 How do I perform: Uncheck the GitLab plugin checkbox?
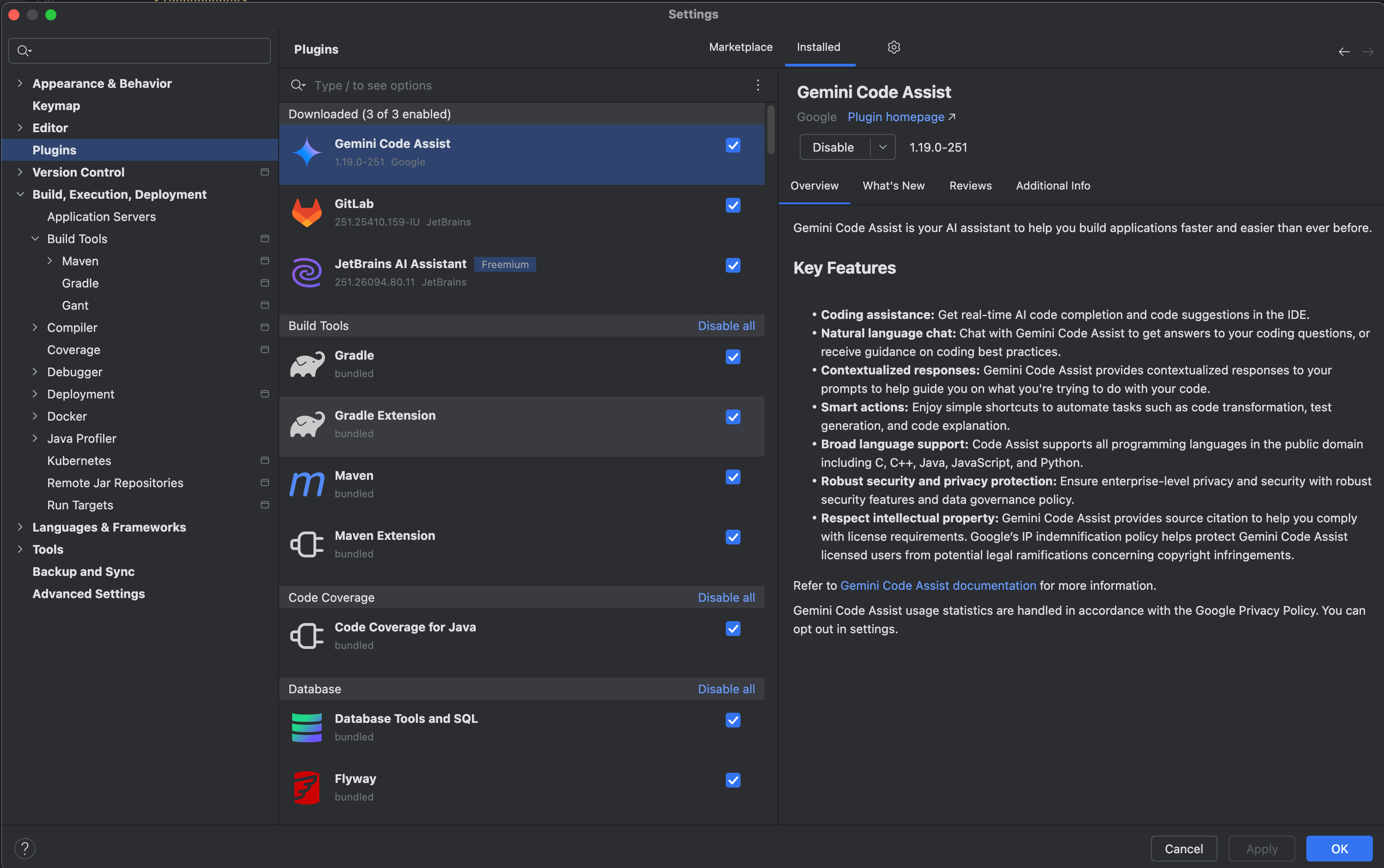pyautogui.click(x=733, y=205)
